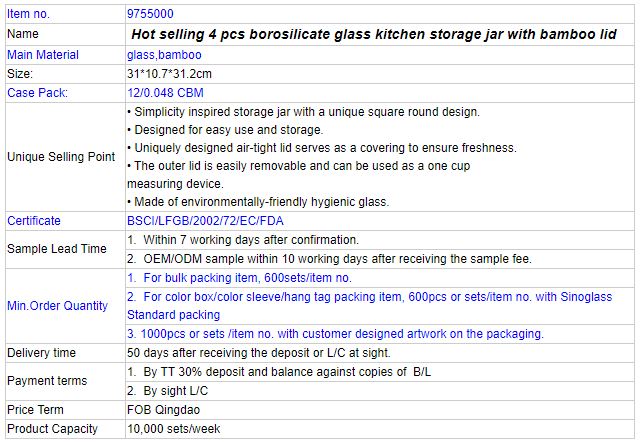Viewport: 640px width, 442px height.
Task: Click the bulk packing 600sets minimum order line
Action: click(239, 278)
